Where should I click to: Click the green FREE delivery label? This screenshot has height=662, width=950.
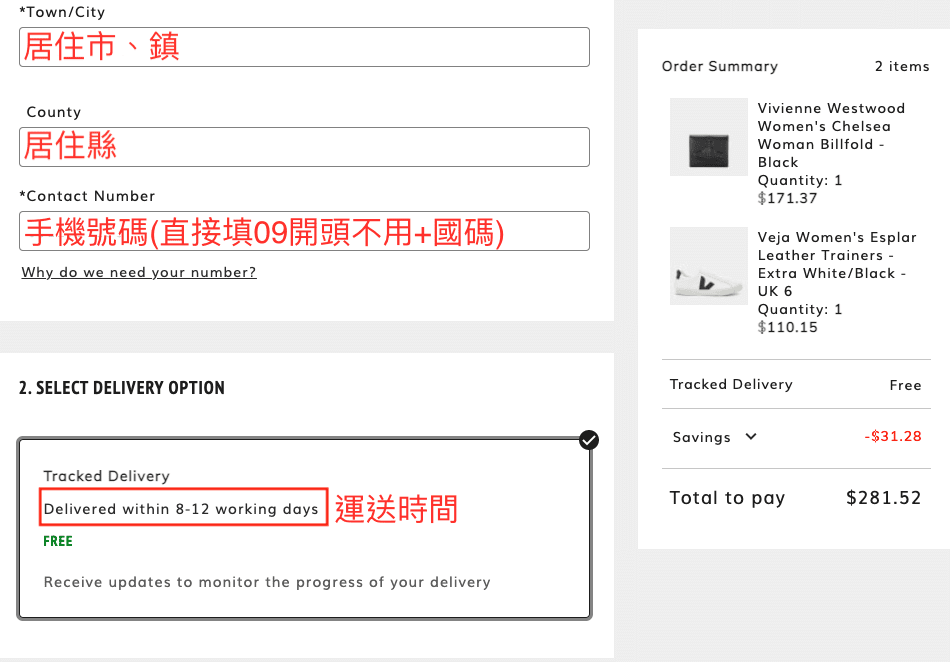pos(58,541)
